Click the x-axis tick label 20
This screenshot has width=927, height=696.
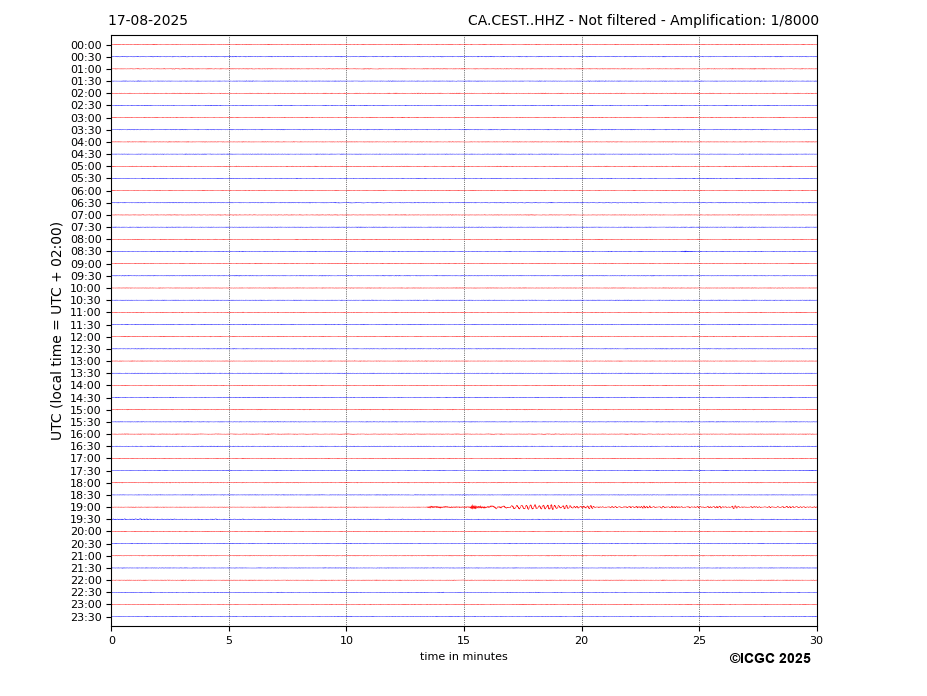point(582,640)
